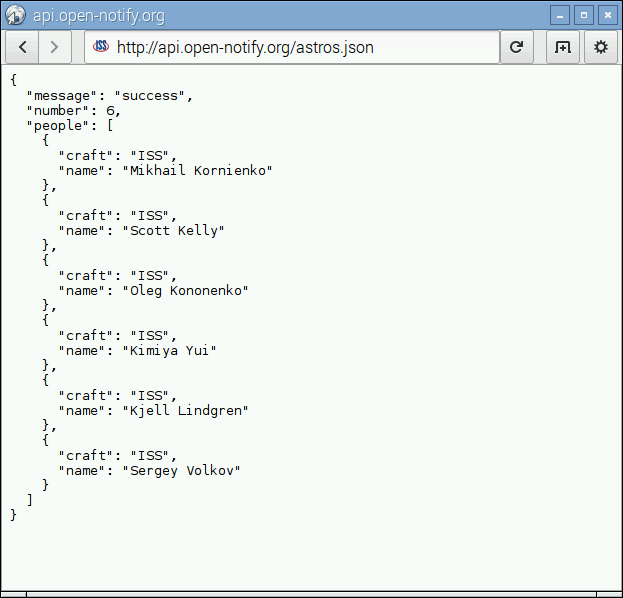Maximize the browser window
623x598 pixels.
coord(584,15)
